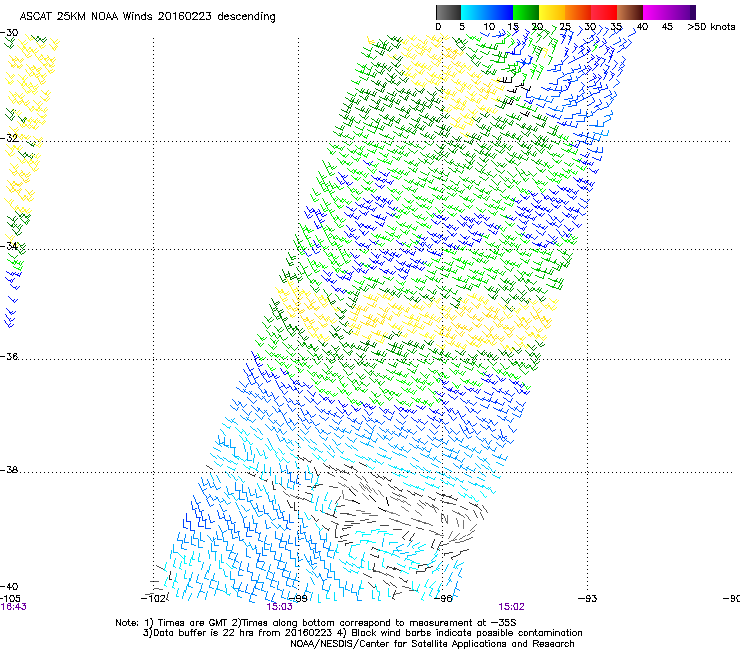This screenshot has width=740, height=650.
Task: Click the brown 35-40 knots legend color
Action: tap(630, 12)
